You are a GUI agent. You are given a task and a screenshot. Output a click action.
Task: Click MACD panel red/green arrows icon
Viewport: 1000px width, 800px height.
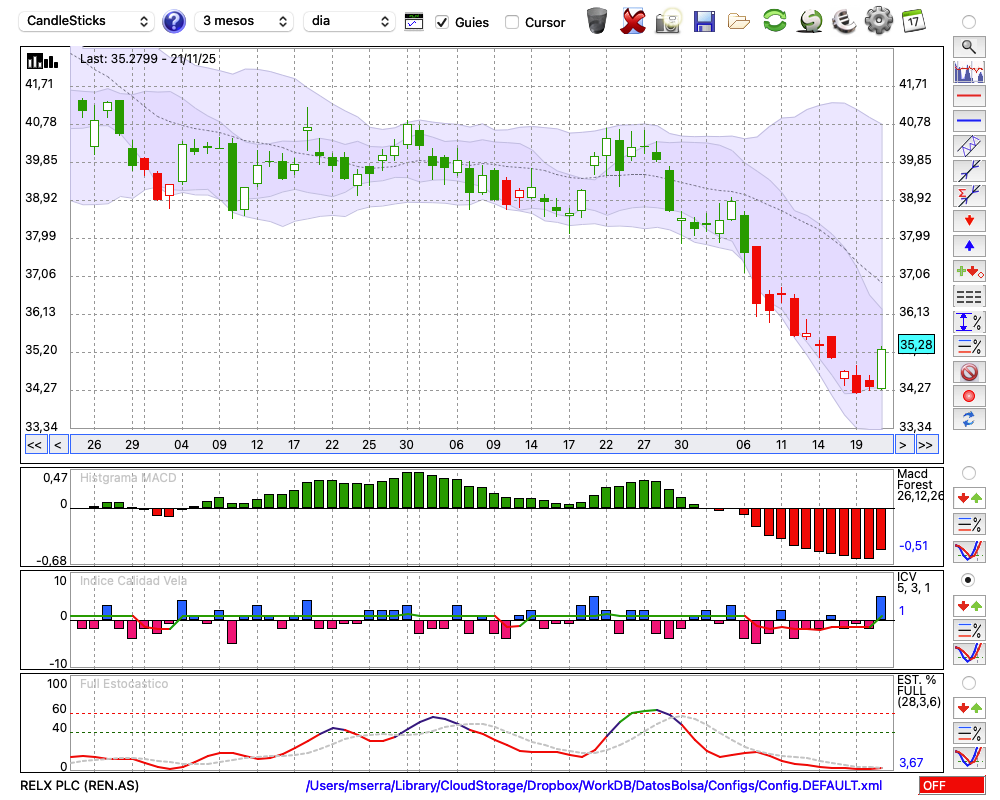click(x=969, y=498)
